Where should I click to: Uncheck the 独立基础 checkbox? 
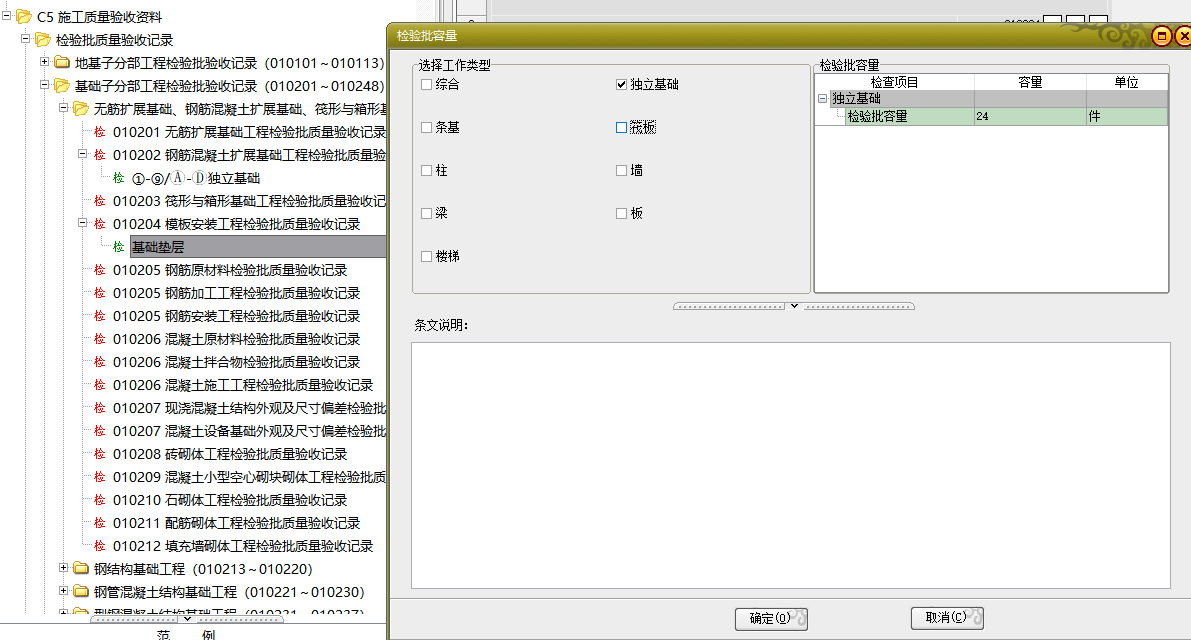pos(621,85)
